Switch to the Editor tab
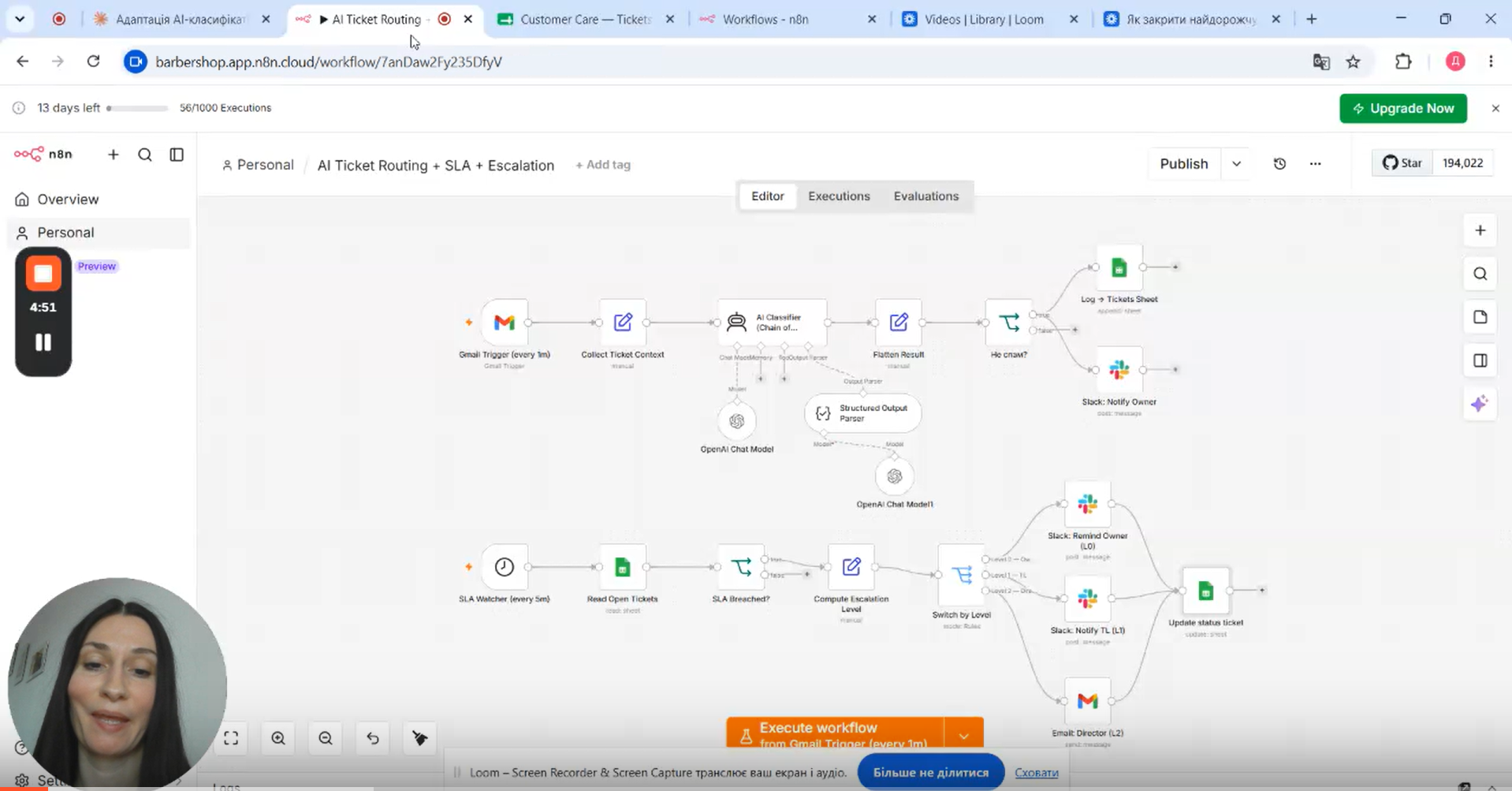Screen dimensions: 1512x791 (767, 196)
